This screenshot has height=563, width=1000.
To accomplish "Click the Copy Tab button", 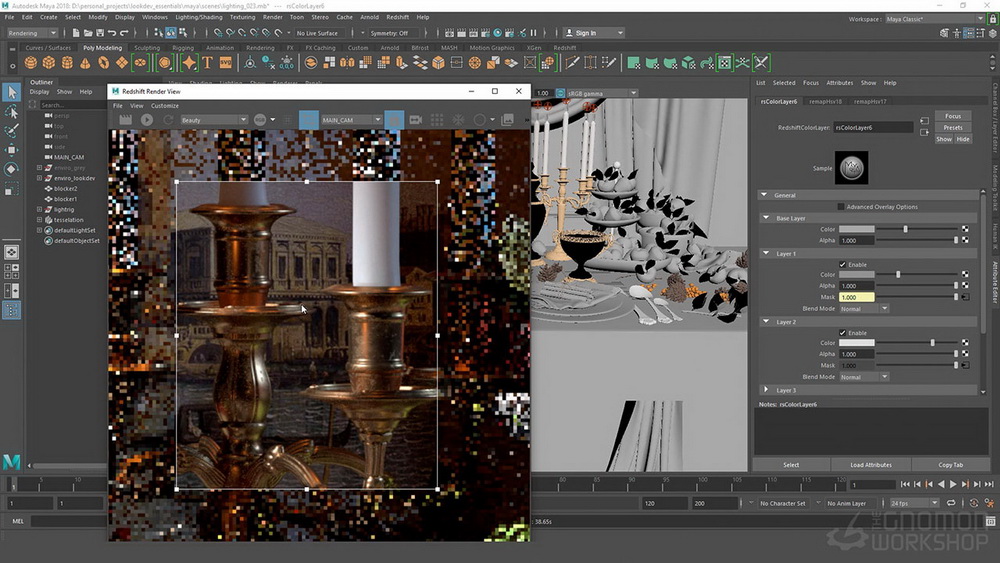I will [950, 465].
